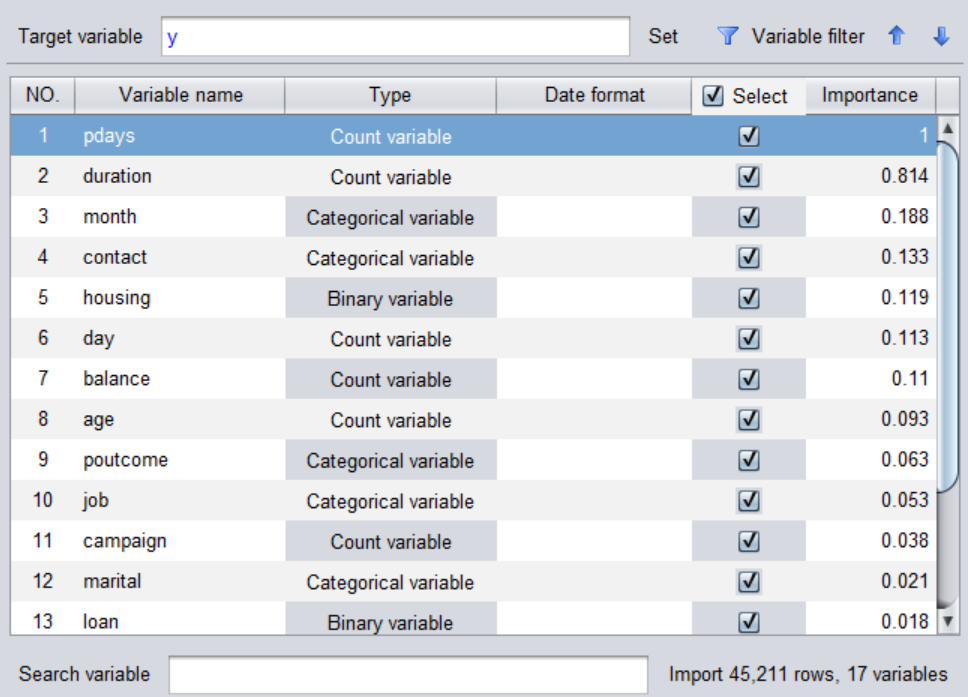968x697 pixels.
Task: Open the Type cell for poutcome
Action: pos(390,461)
